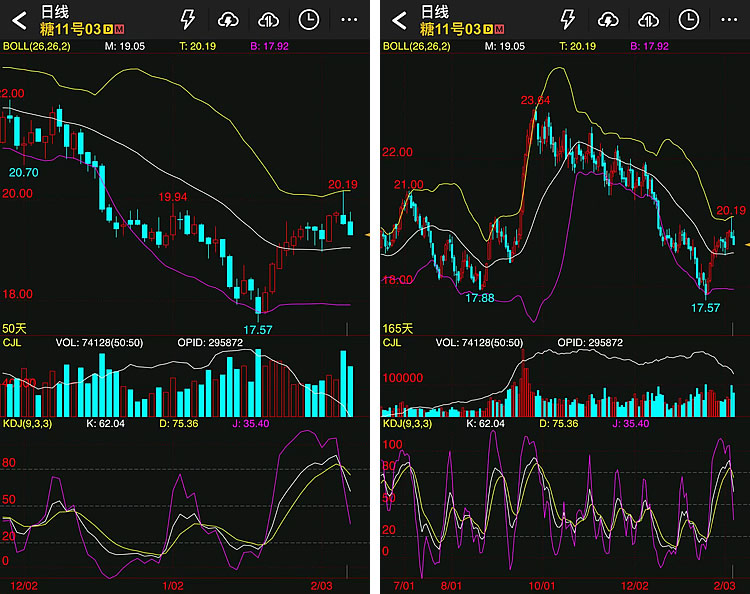The image size is (750, 594).
Task: Select the 17.57 low candle in left chart
Action: coord(258,304)
